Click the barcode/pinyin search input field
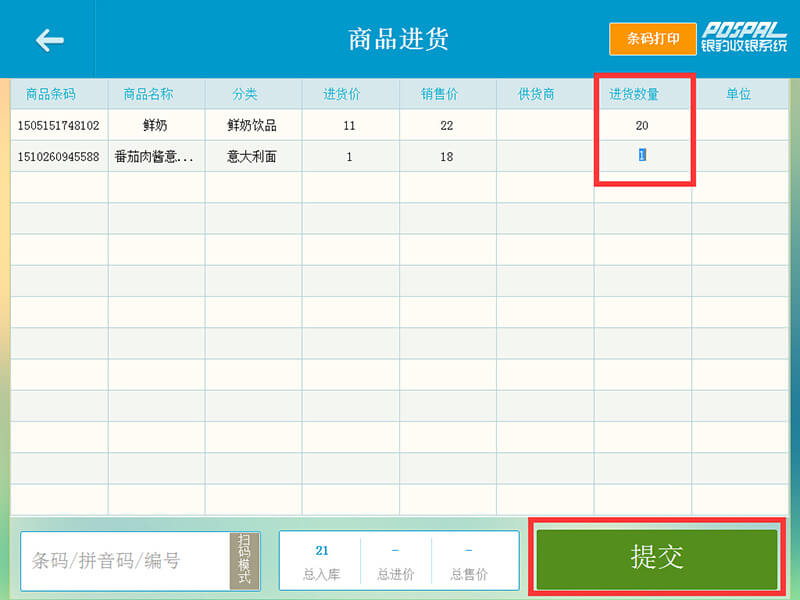Screen dimensions: 800x600 coord(126,560)
